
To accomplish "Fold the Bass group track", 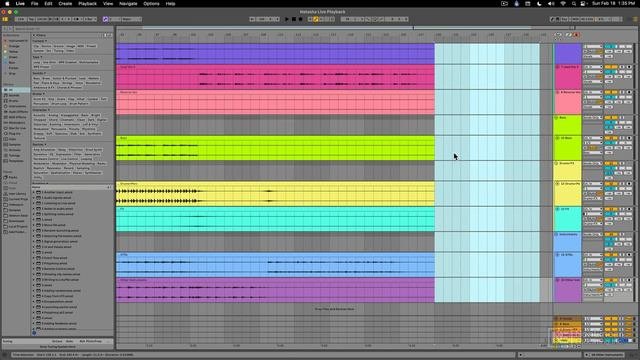I will coord(556,118).
